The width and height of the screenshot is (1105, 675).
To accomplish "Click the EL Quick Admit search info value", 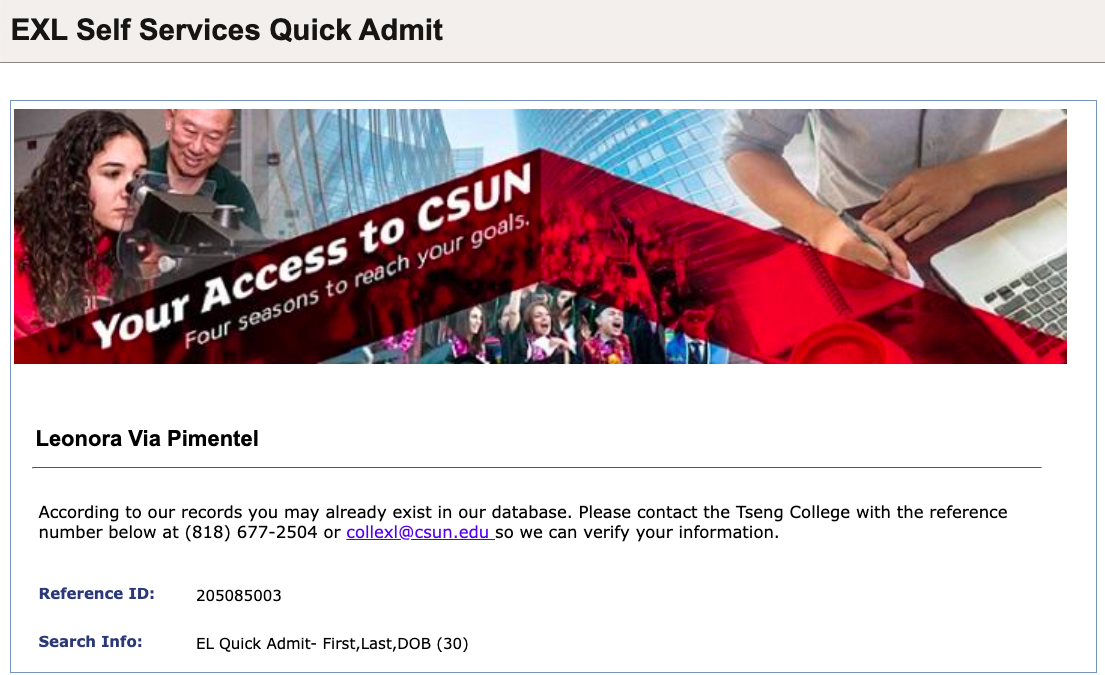I will (332, 644).
